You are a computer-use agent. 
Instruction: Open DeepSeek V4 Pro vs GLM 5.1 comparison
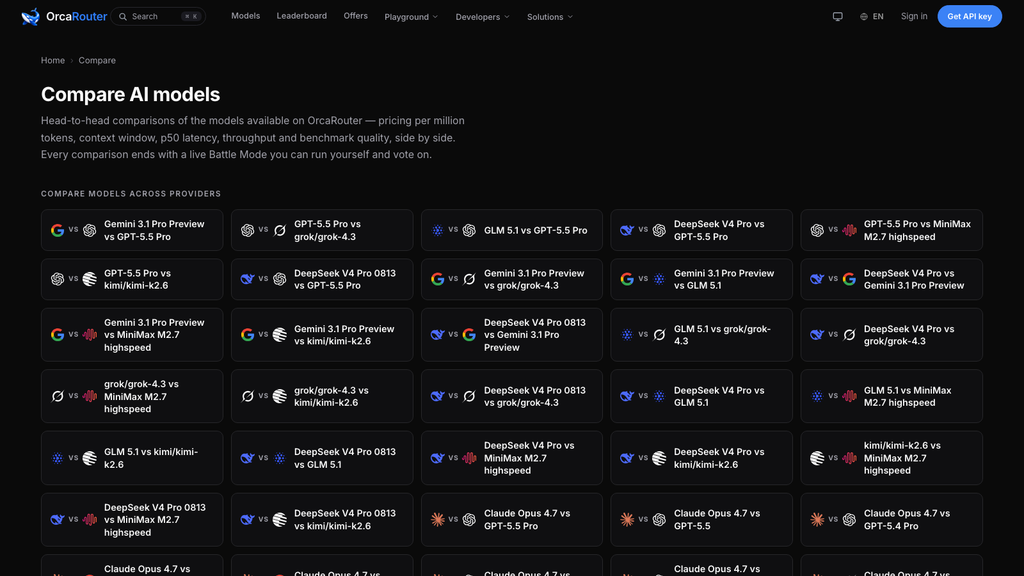(701, 396)
